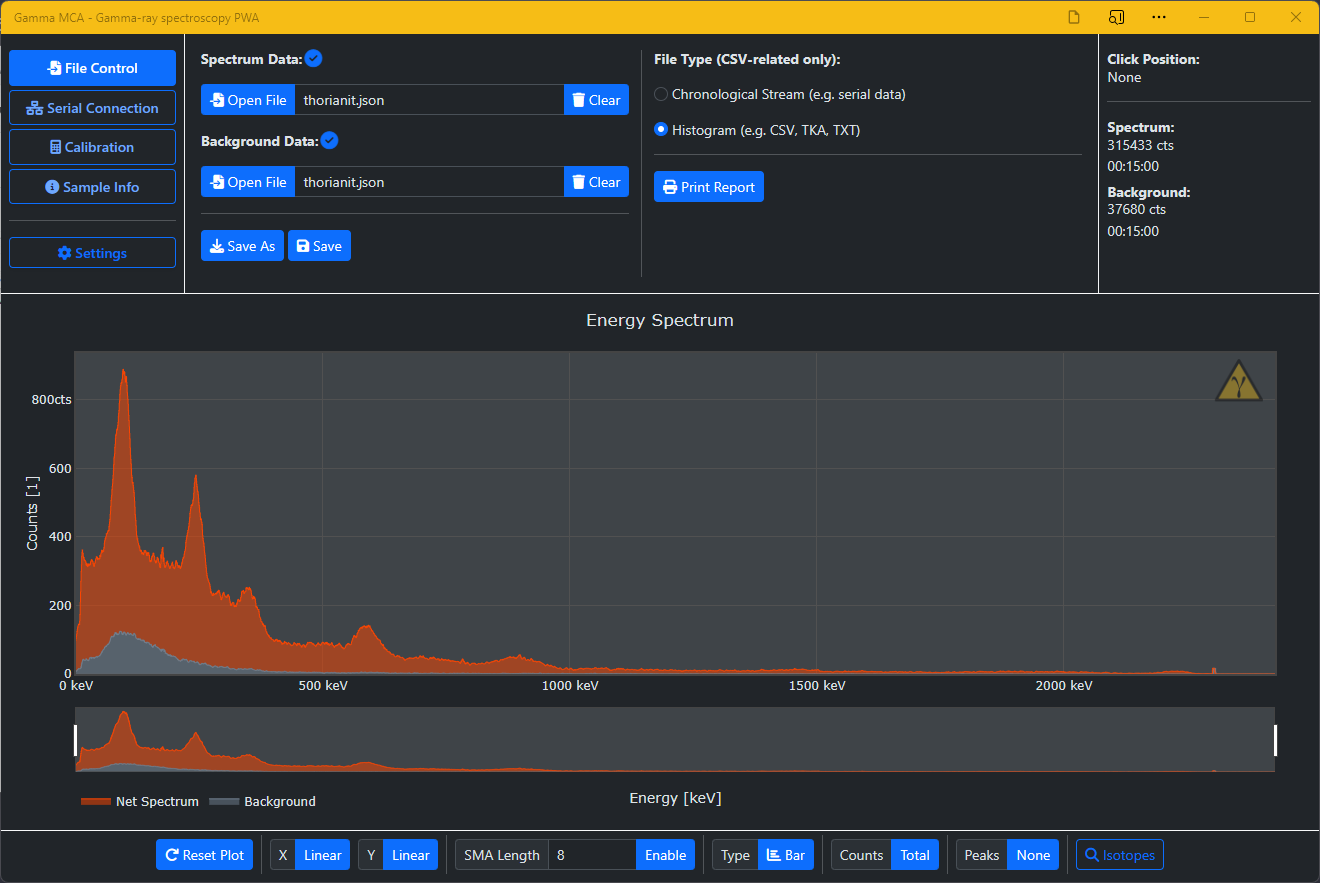Open File for Spectrum Data
1320x883 pixels.
248,100
